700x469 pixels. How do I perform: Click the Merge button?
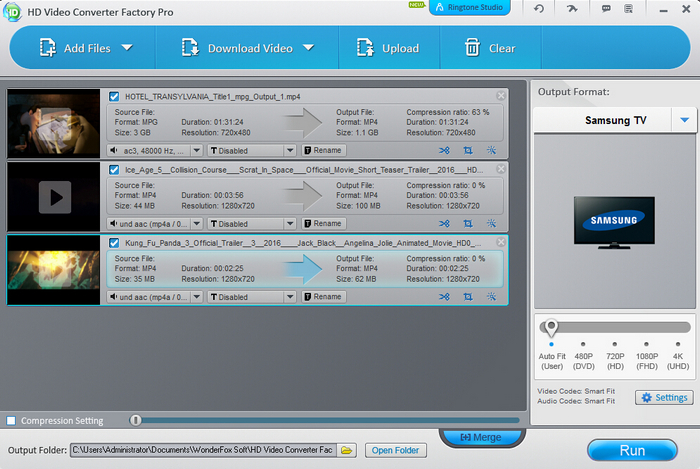[481, 437]
